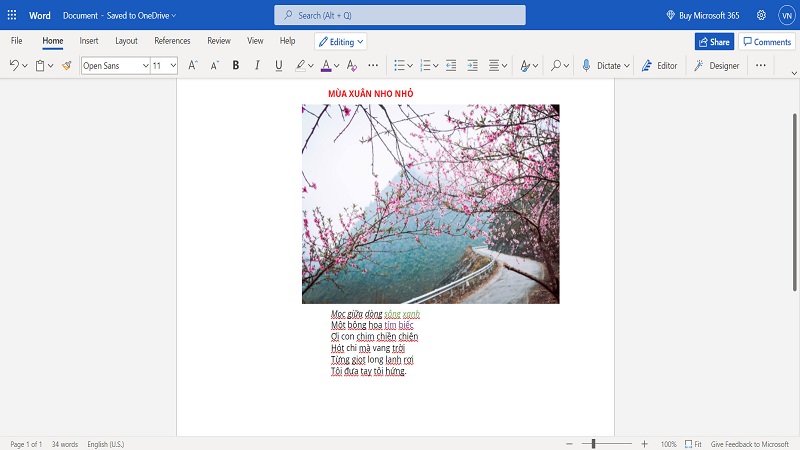Click the Share button

[x=714, y=42]
